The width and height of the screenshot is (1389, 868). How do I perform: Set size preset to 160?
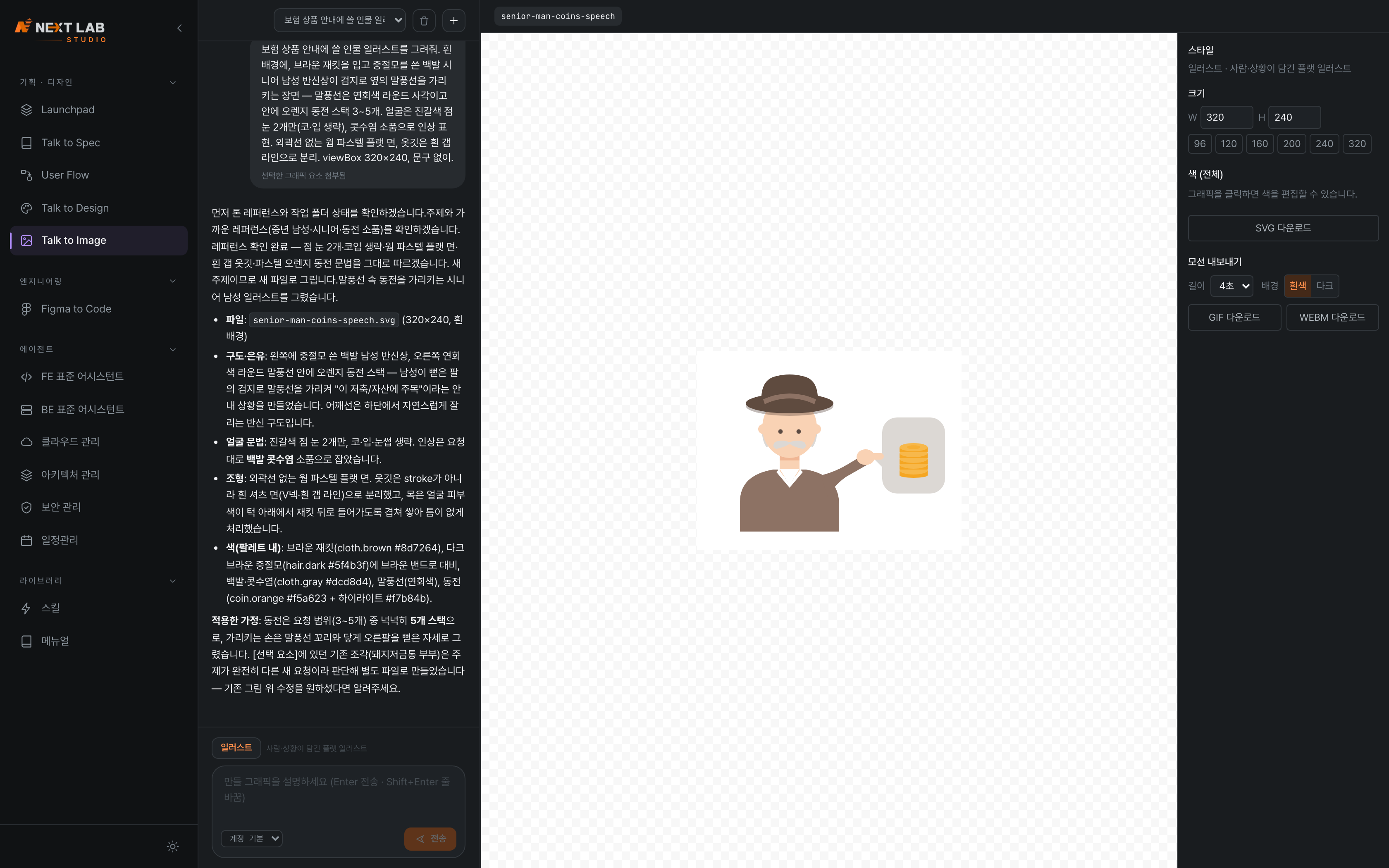pos(1260,144)
